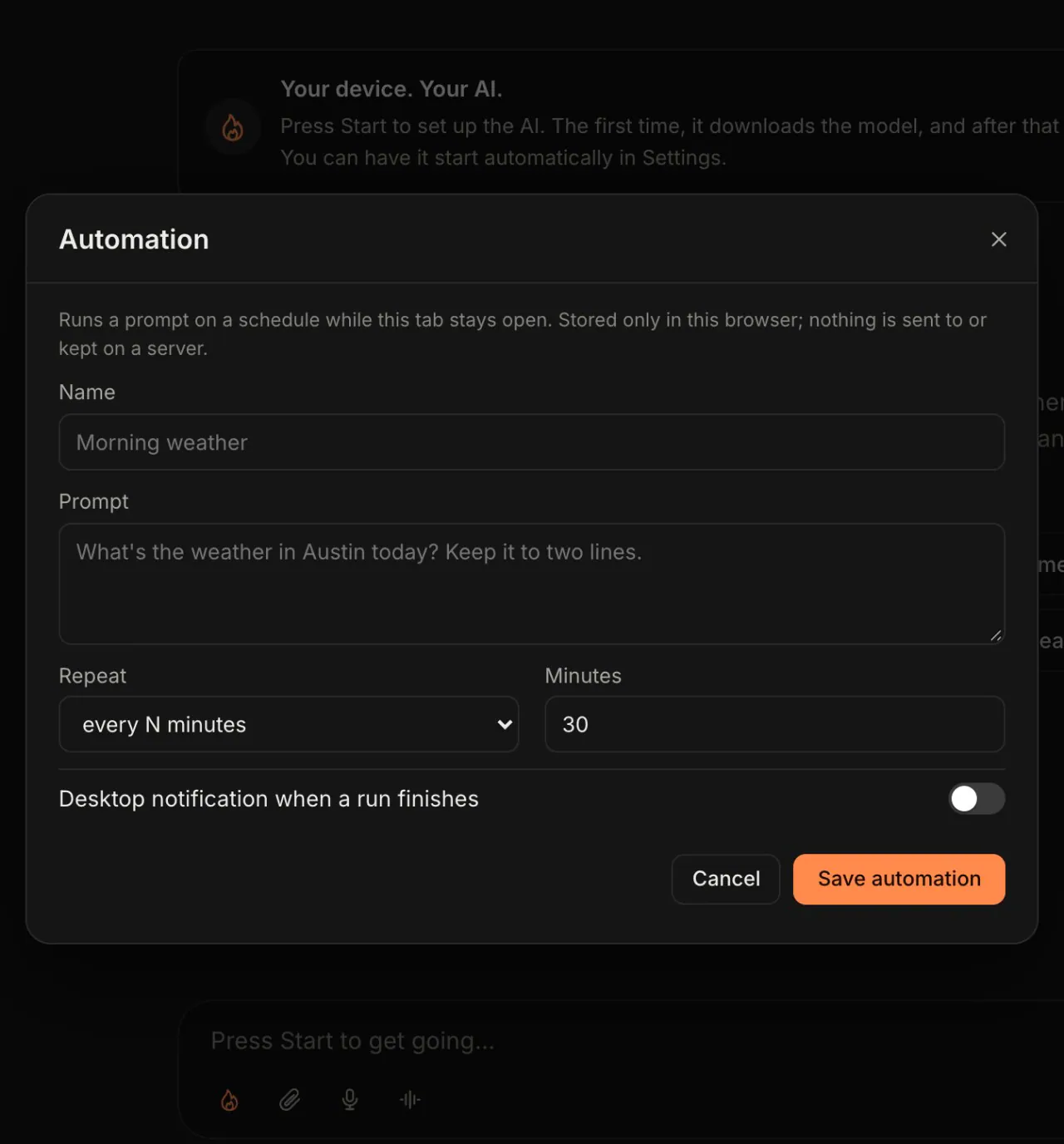Focus the Prompt text area
Screen dimensions: 1064x1144
pos(532,584)
